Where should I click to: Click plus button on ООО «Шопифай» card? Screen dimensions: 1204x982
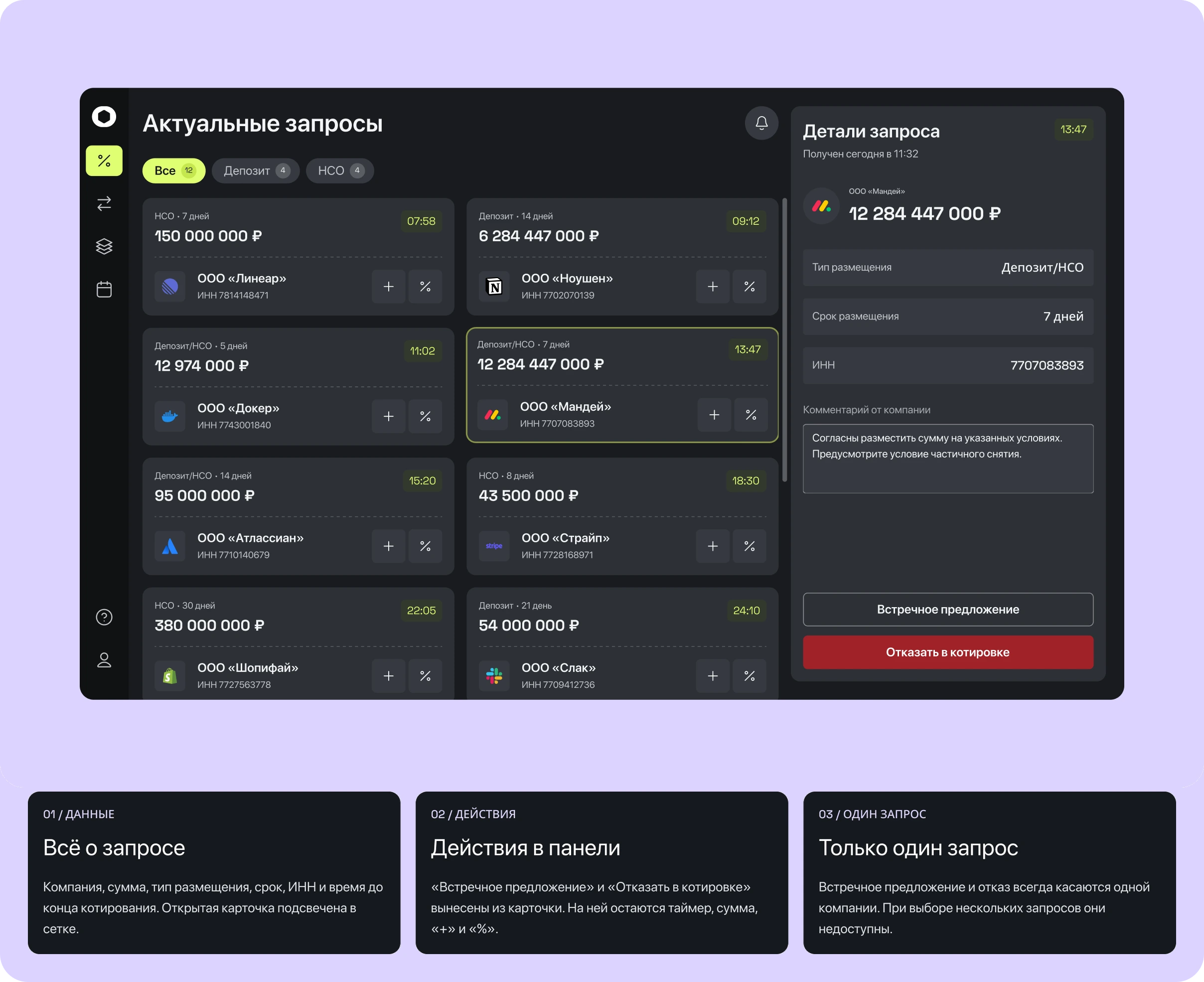point(389,676)
